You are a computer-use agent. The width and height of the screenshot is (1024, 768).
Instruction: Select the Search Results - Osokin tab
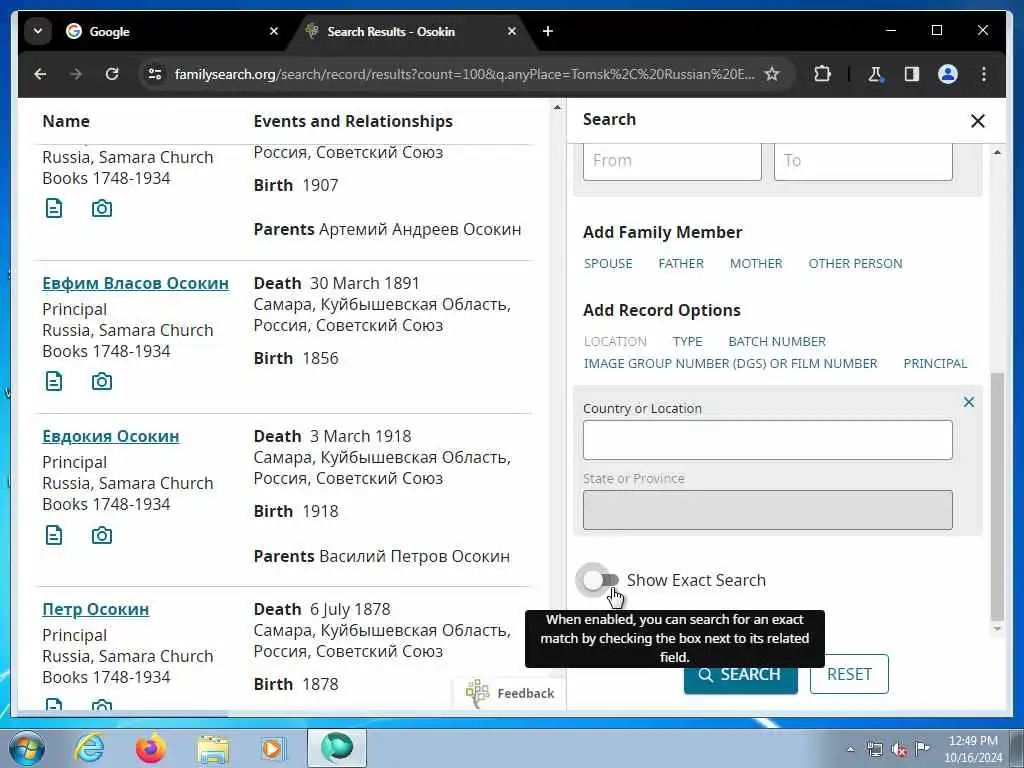point(409,31)
